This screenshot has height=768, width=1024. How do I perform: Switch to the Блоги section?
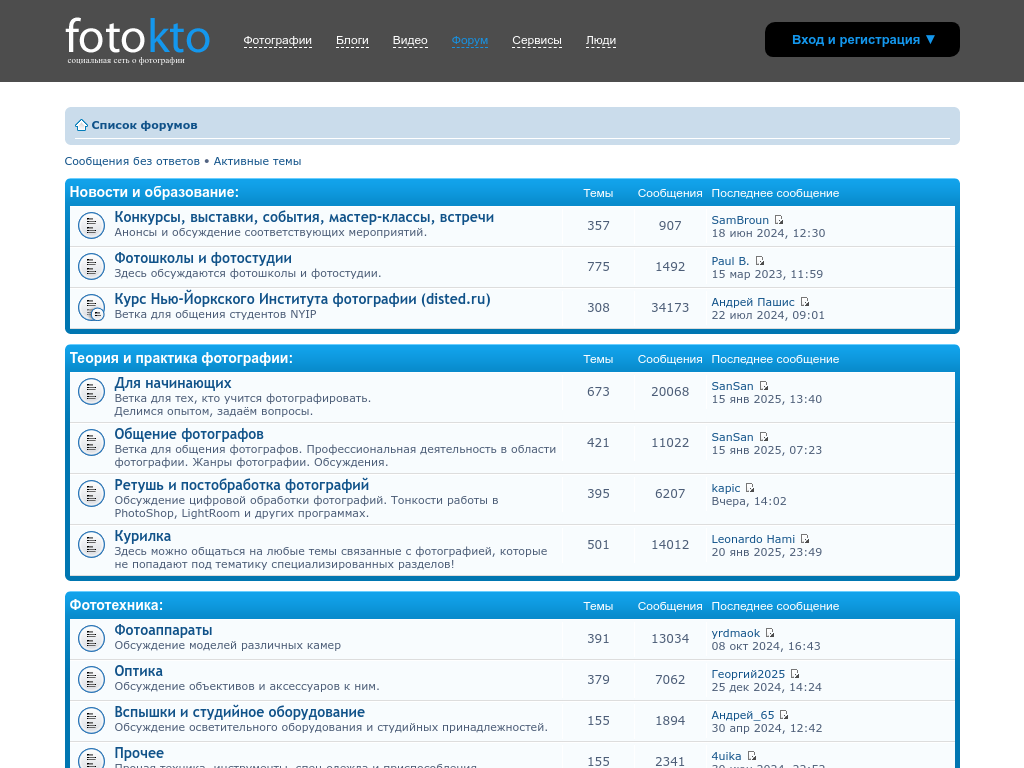coord(352,41)
